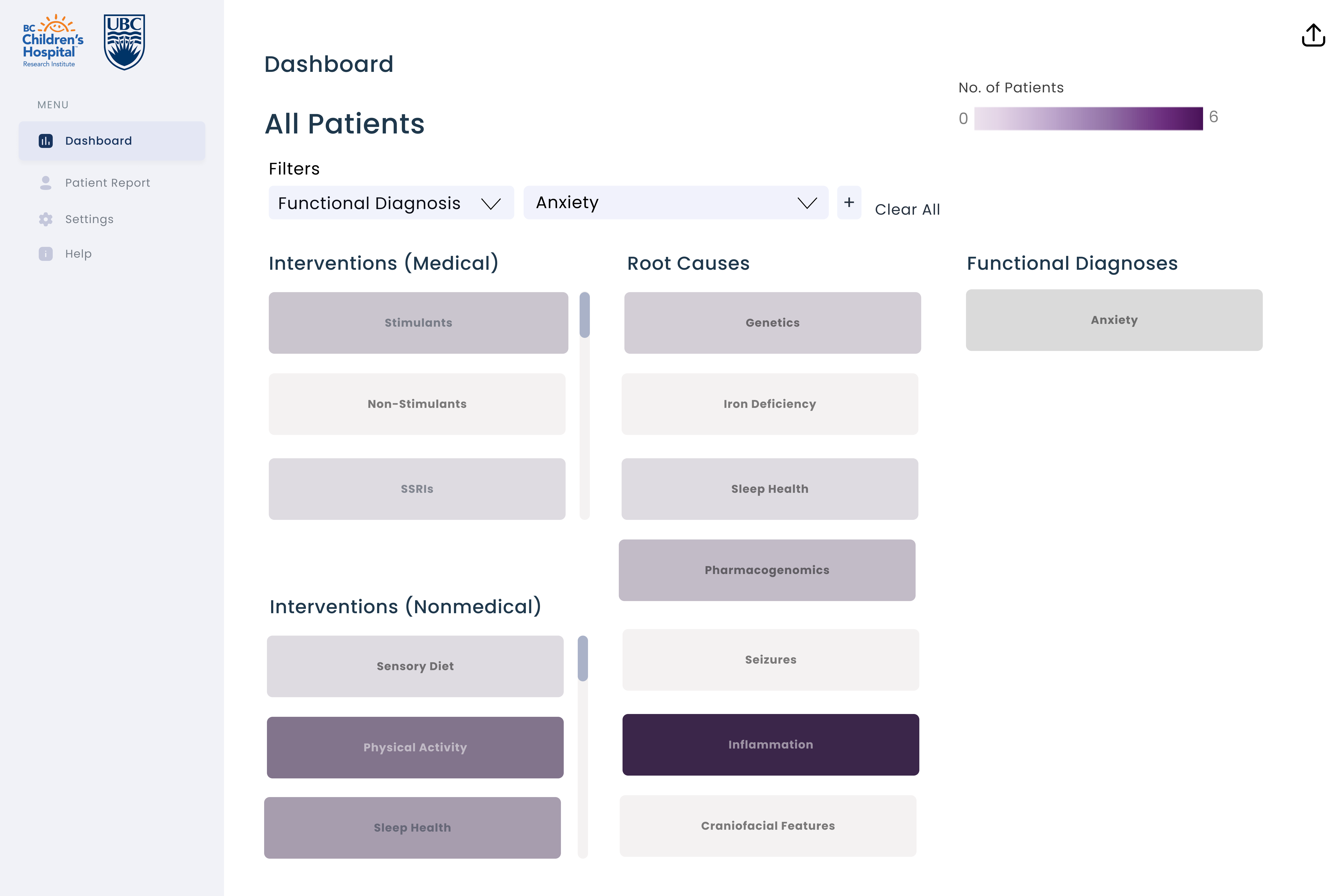The height and width of the screenshot is (896, 1344).
Task: Click the No. of Patients color gradient bar
Action: point(1088,118)
